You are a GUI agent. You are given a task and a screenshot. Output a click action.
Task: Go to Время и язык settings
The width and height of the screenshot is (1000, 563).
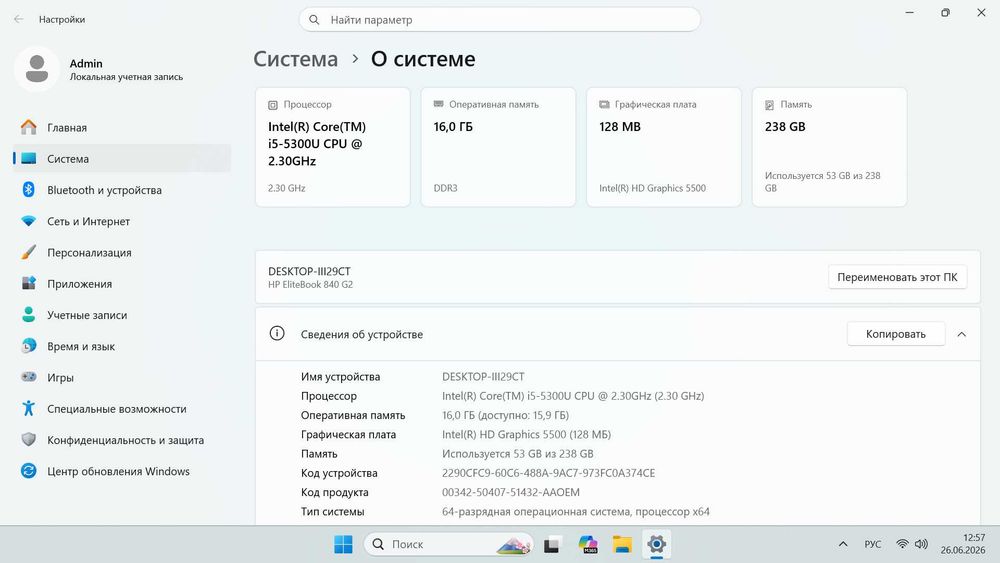(x=122, y=346)
